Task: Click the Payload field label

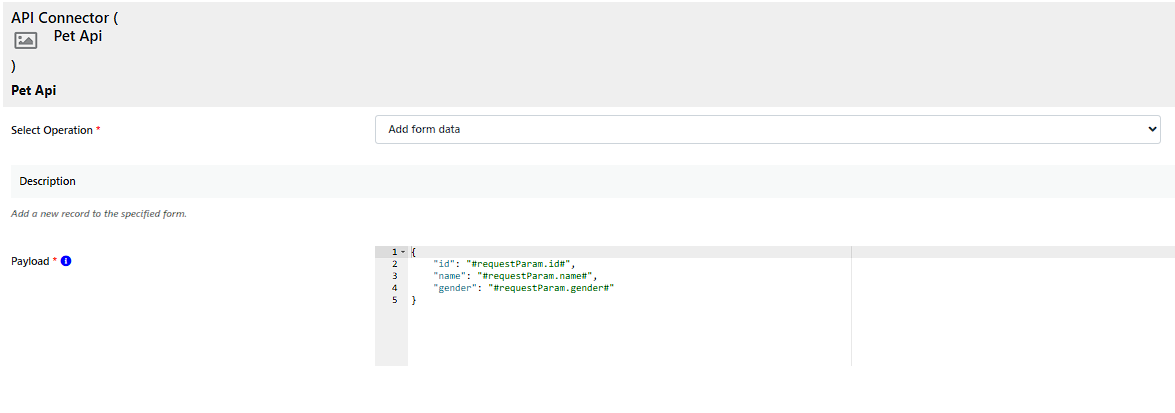Action: pos(30,261)
